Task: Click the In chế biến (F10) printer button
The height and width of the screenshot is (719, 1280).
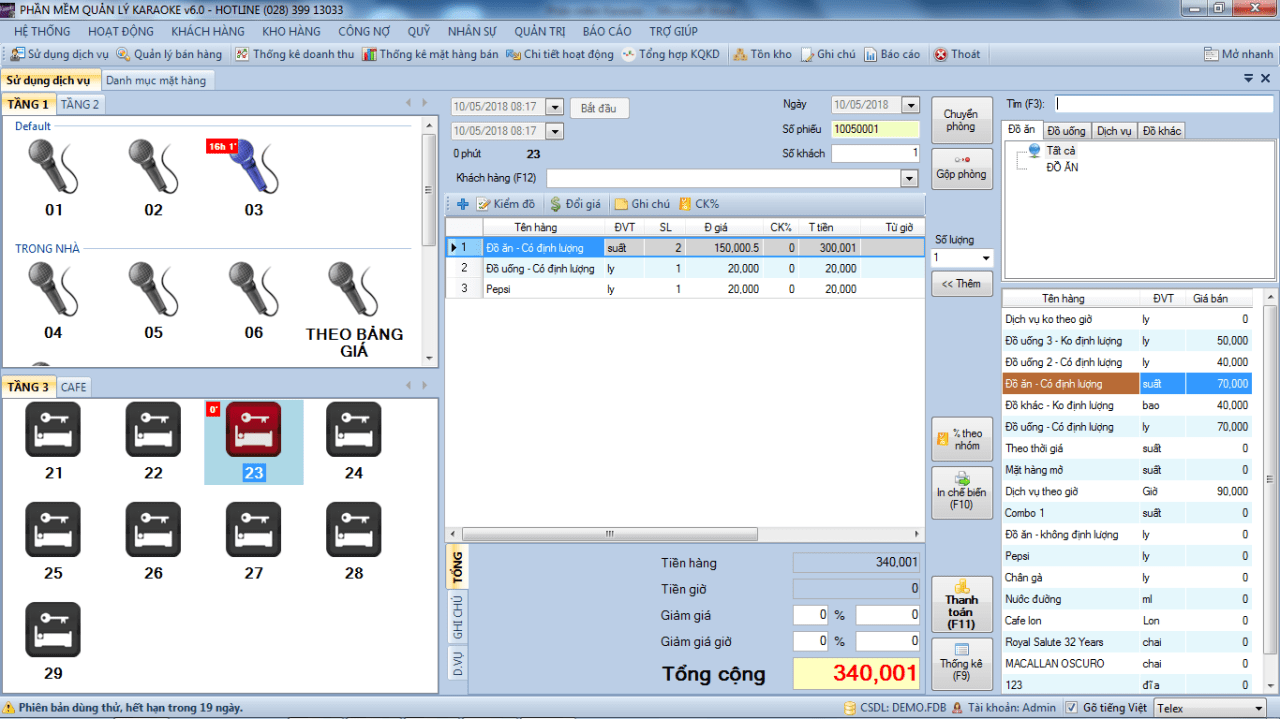Action: (x=961, y=492)
